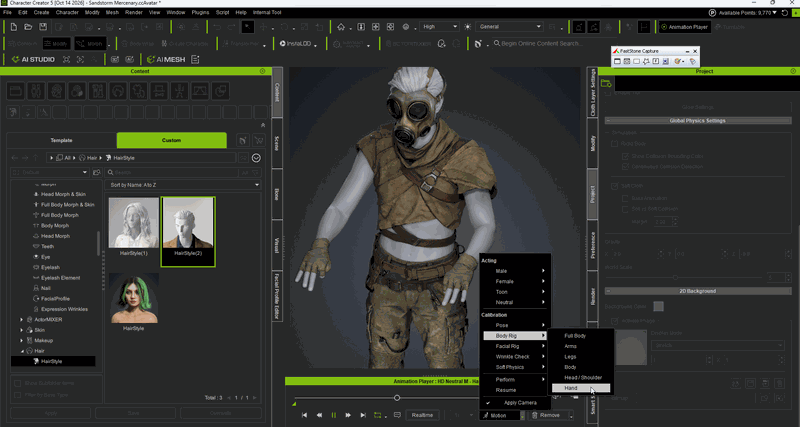
Task: Click the Morph toolbar button
Action: [91, 44]
